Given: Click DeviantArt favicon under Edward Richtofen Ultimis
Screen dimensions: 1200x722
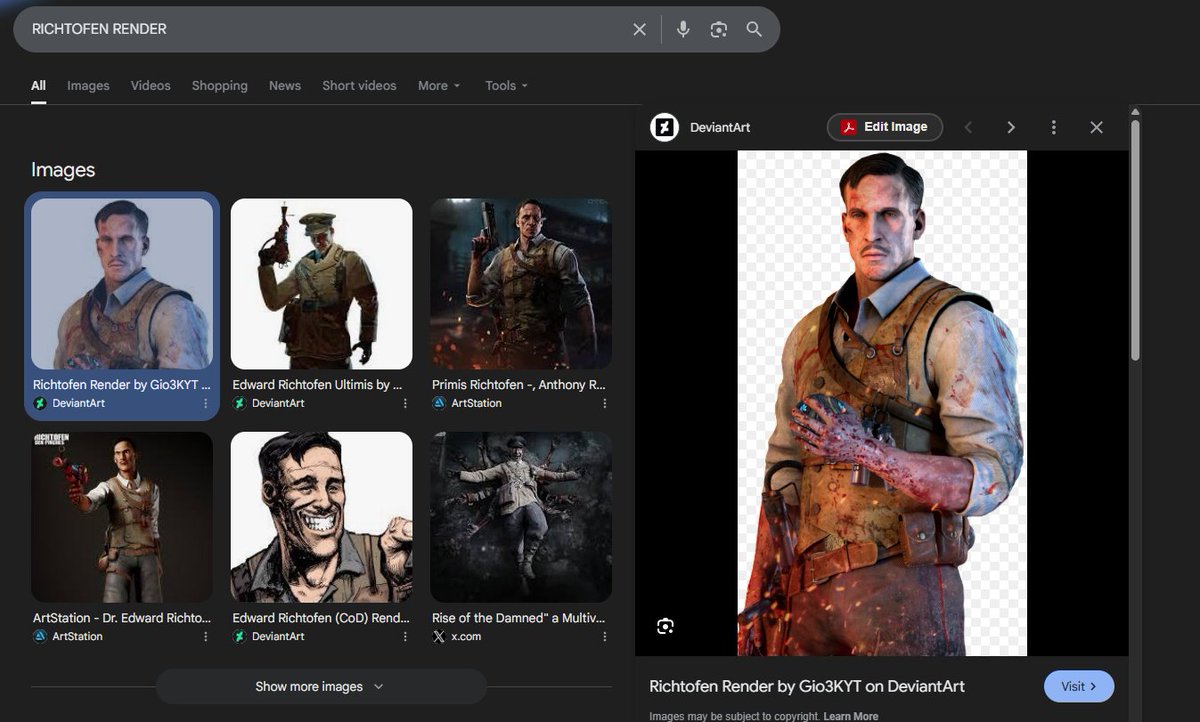Looking at the screenshot, I should 240,403.
